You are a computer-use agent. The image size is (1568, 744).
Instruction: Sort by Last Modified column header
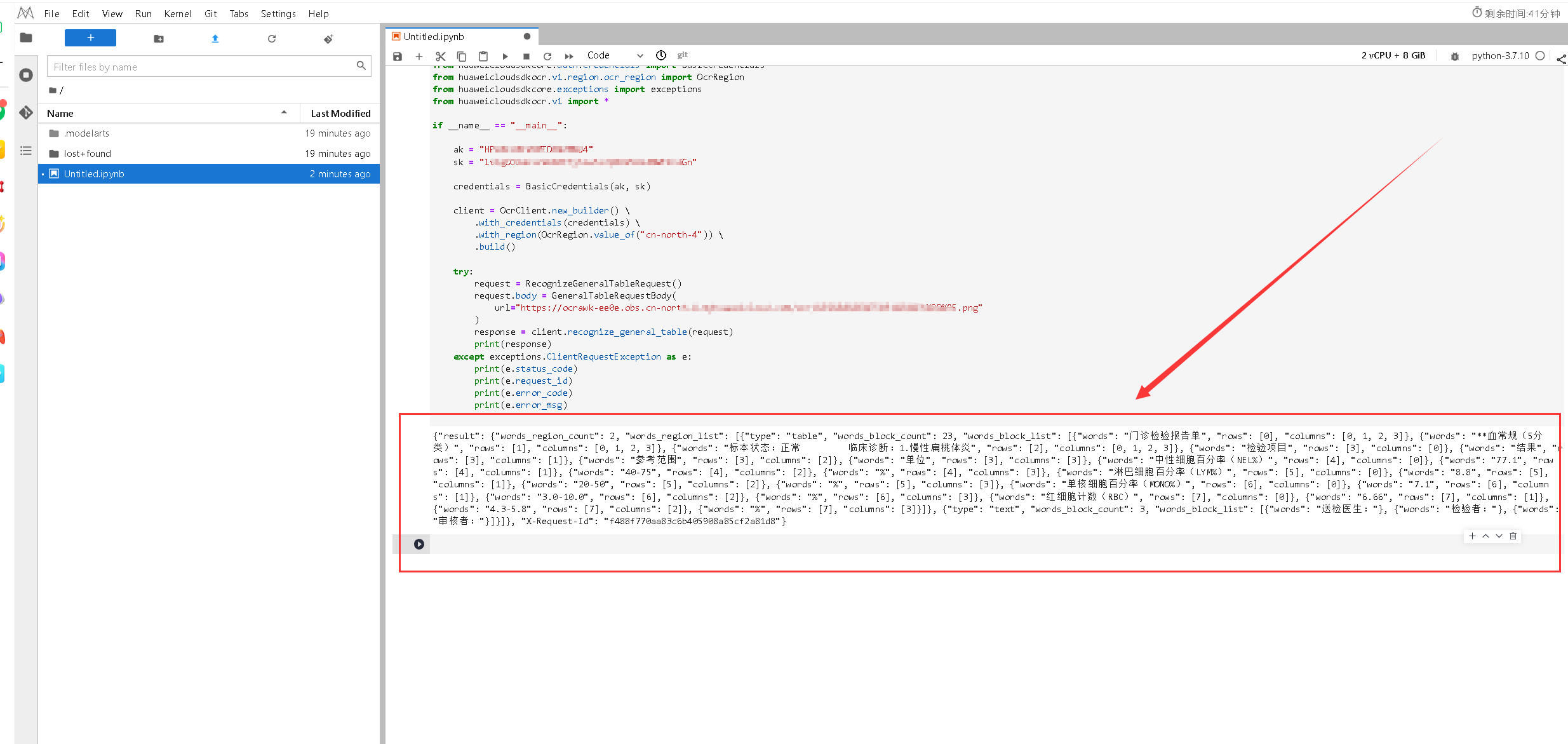point(340,113)
